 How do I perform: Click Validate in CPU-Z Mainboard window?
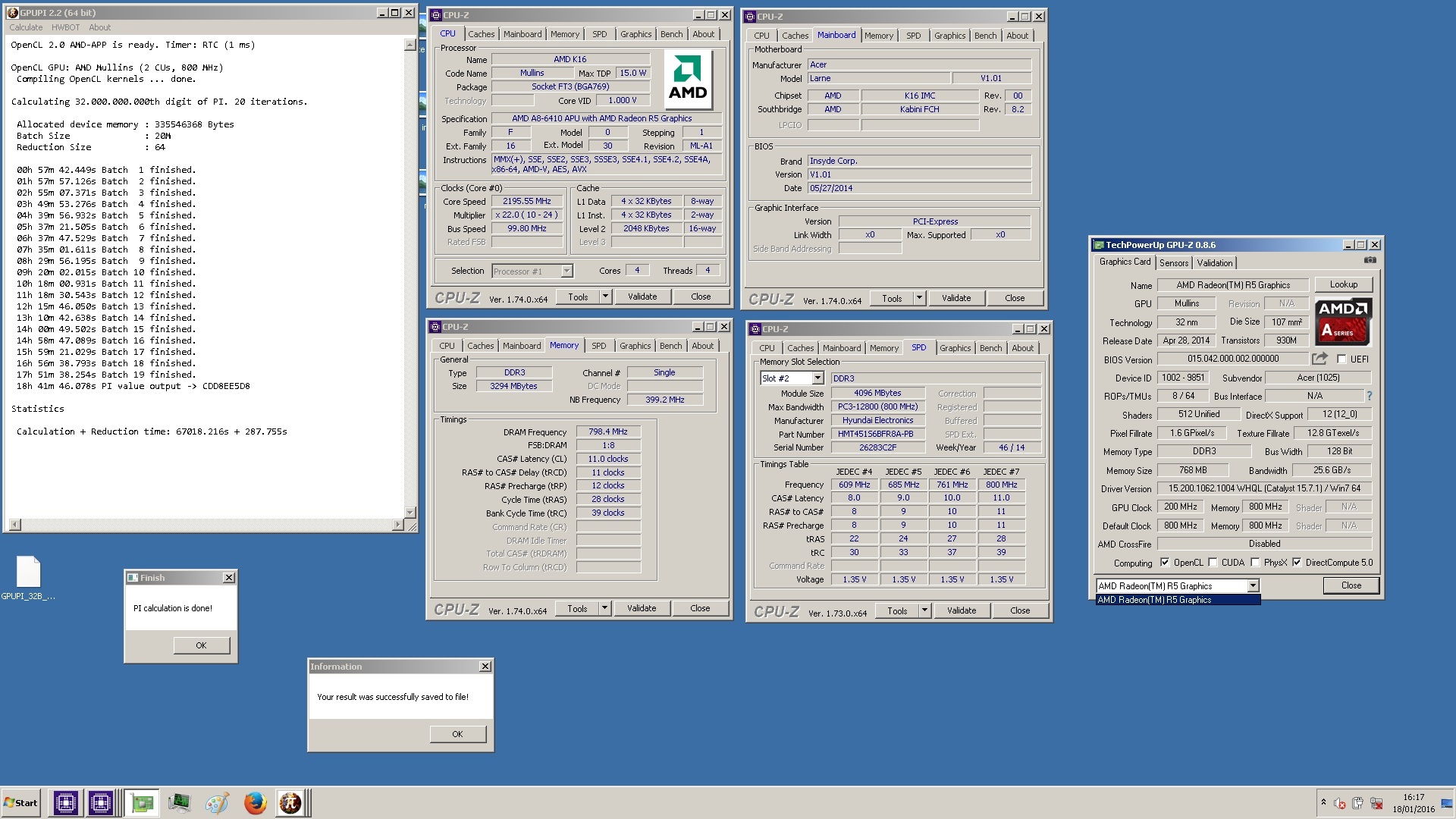click(x=955, y=298)
